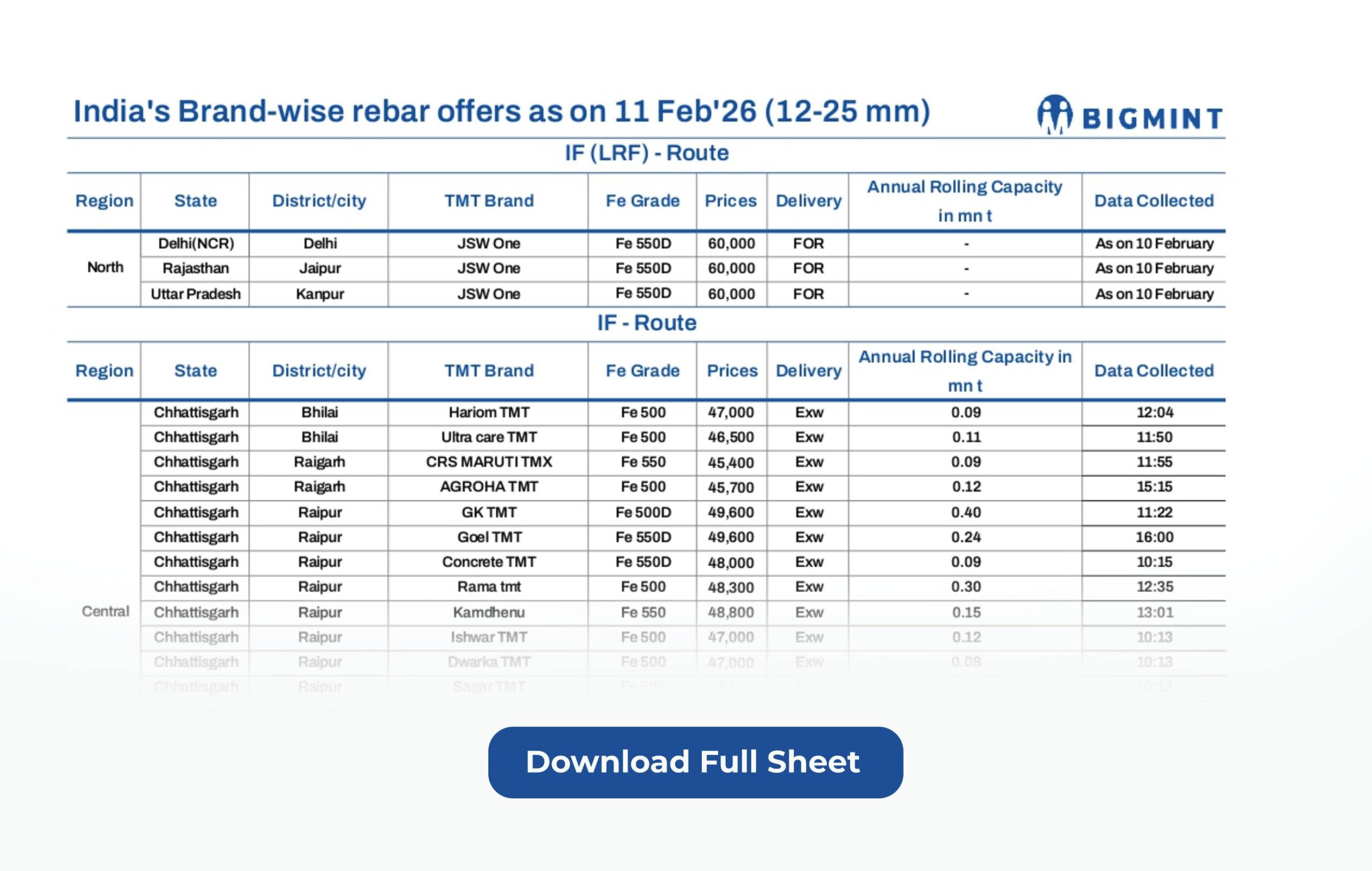Click the Jaipur district cell
This screenshot has height=871, width=1372.
319,268
